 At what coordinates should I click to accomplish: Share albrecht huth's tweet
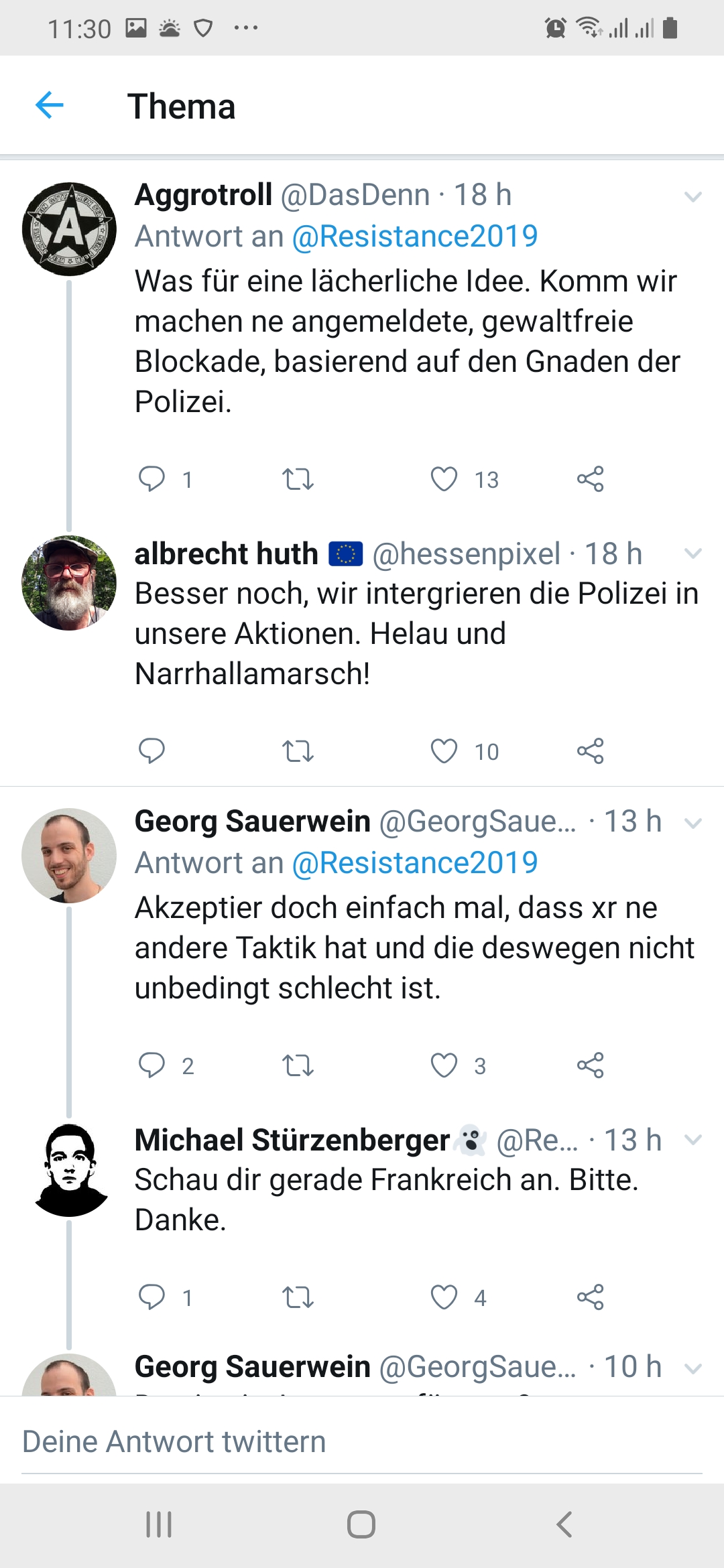(x=590, y=751)
